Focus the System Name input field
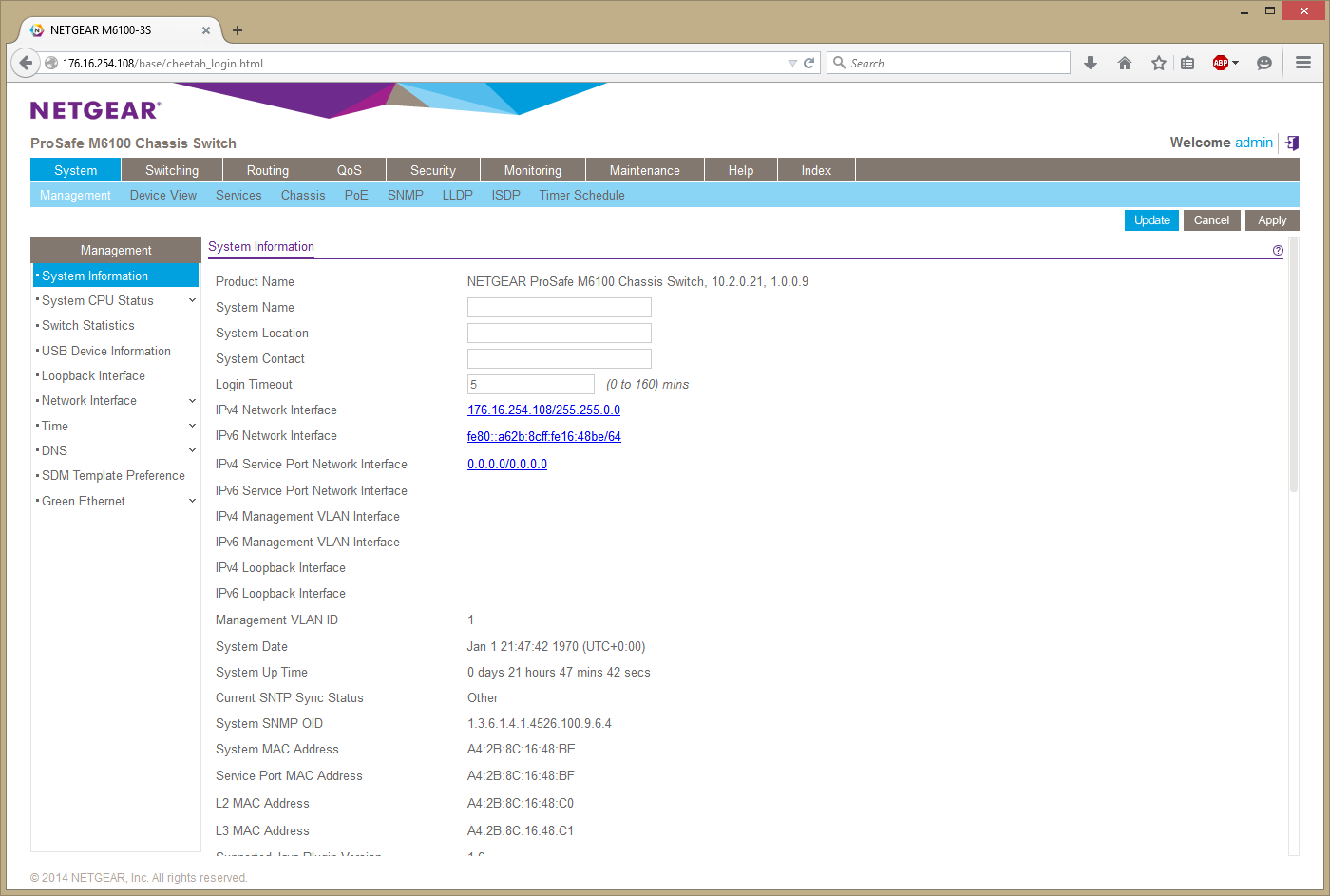The height and width of the screenshot is (896, 1330). [x=560, y=307]
